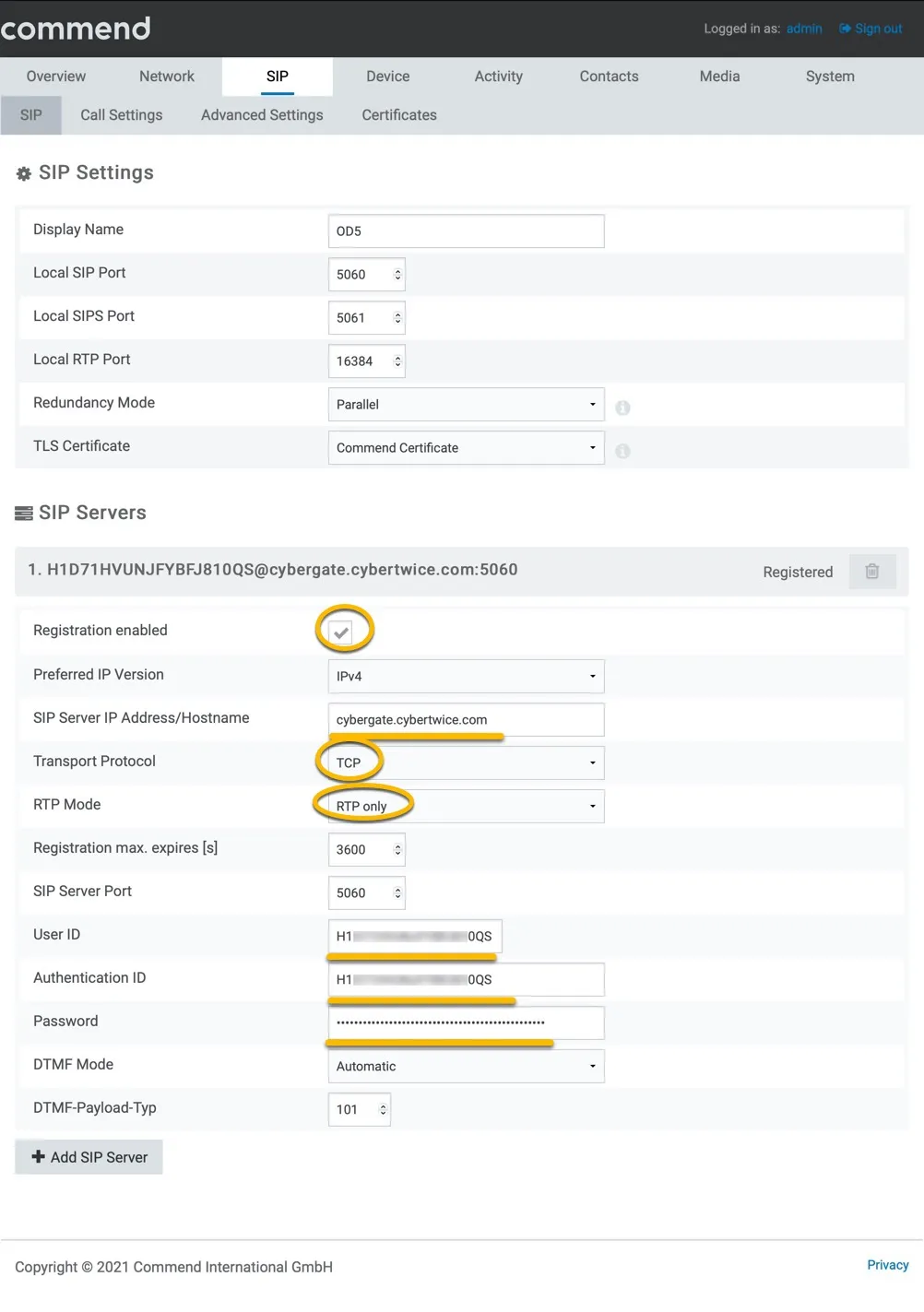
Task: Switch to the Media tab
Action: [720, 77]
